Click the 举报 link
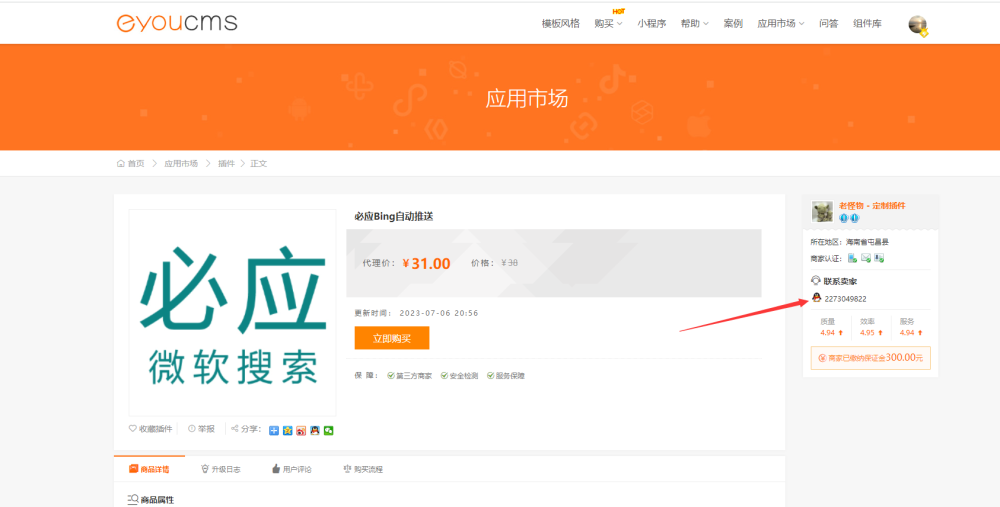 206,429
